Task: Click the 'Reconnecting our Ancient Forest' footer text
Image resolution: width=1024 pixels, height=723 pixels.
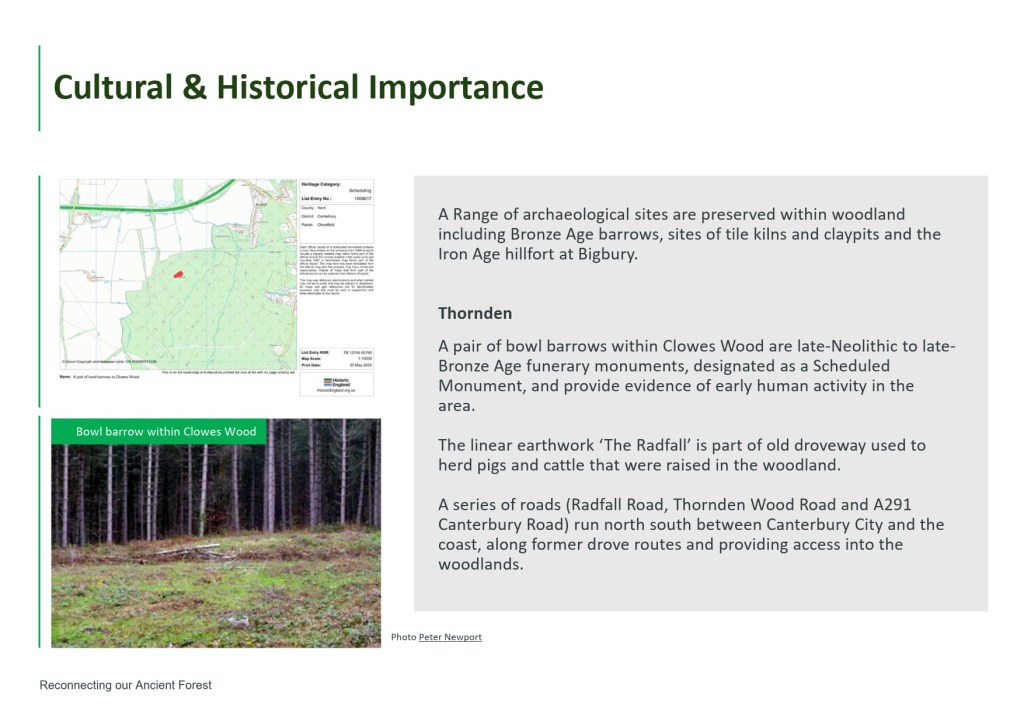Action: pyautogui.click(x=125, y=685)
